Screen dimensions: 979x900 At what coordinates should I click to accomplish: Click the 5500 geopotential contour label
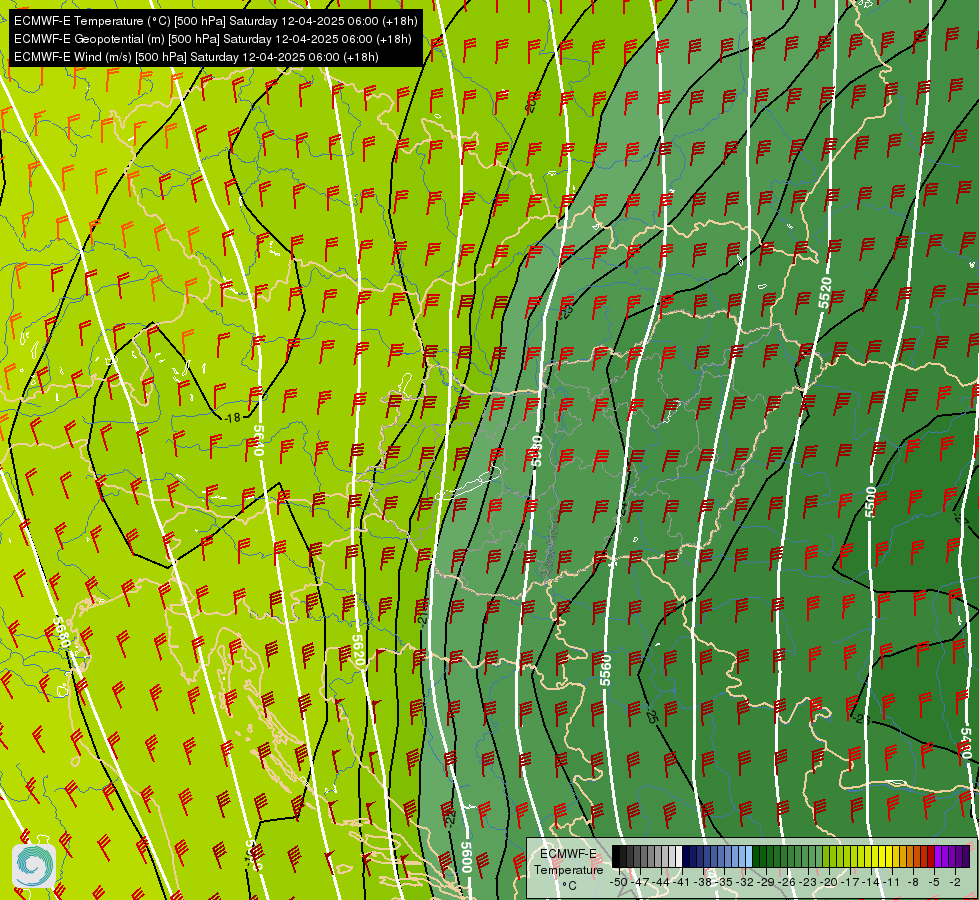tap(870, 502)
